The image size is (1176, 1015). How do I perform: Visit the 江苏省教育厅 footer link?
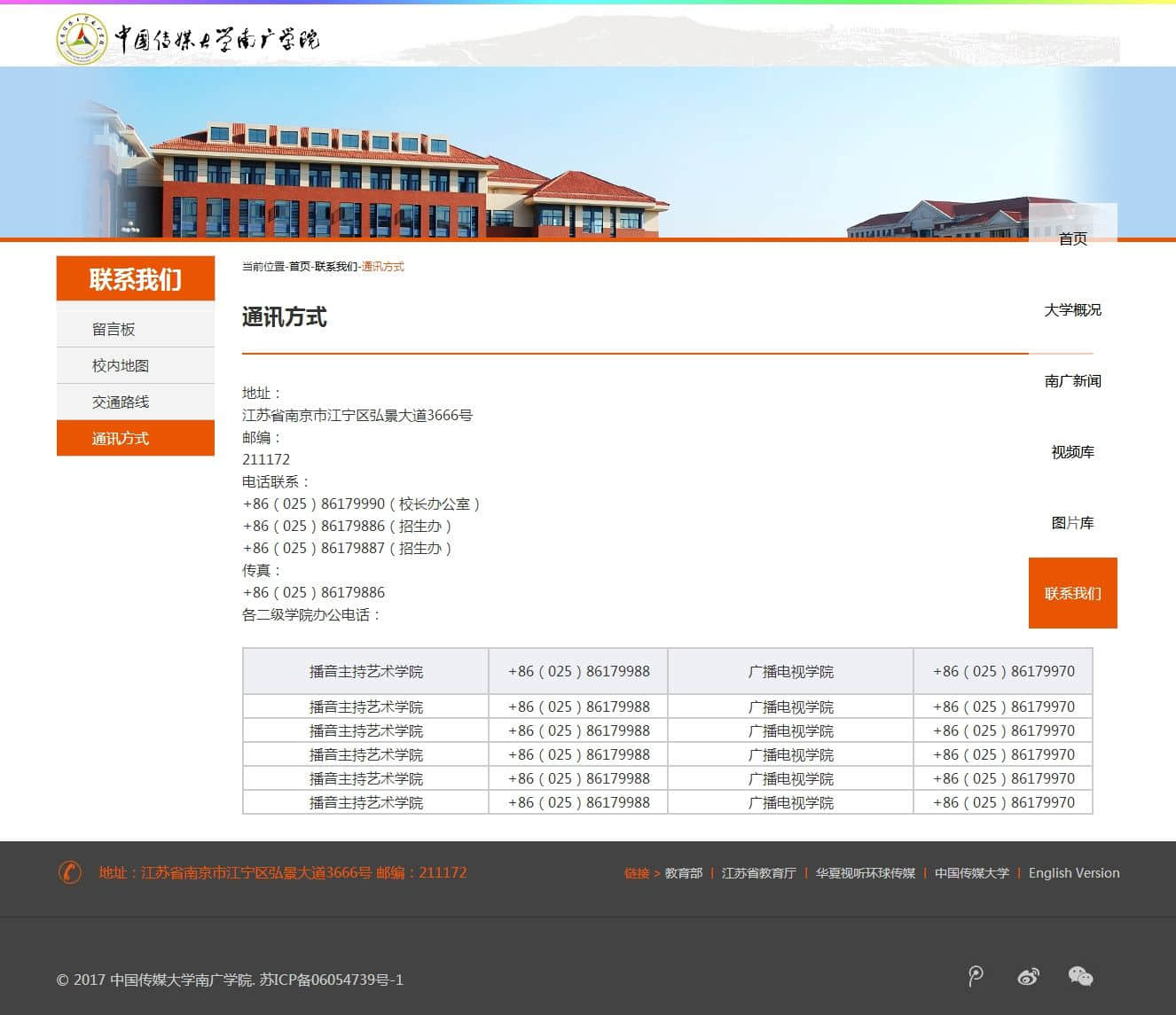[758, 873]
